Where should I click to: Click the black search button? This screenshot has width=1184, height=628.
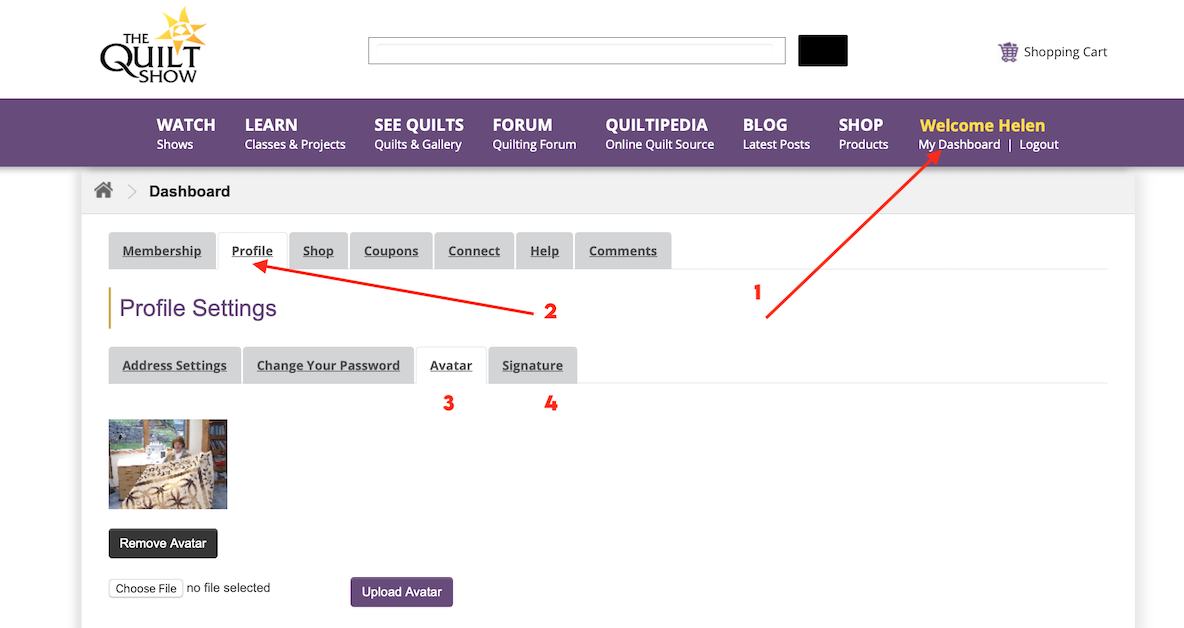pyautogui.click(x=822, y=51)
